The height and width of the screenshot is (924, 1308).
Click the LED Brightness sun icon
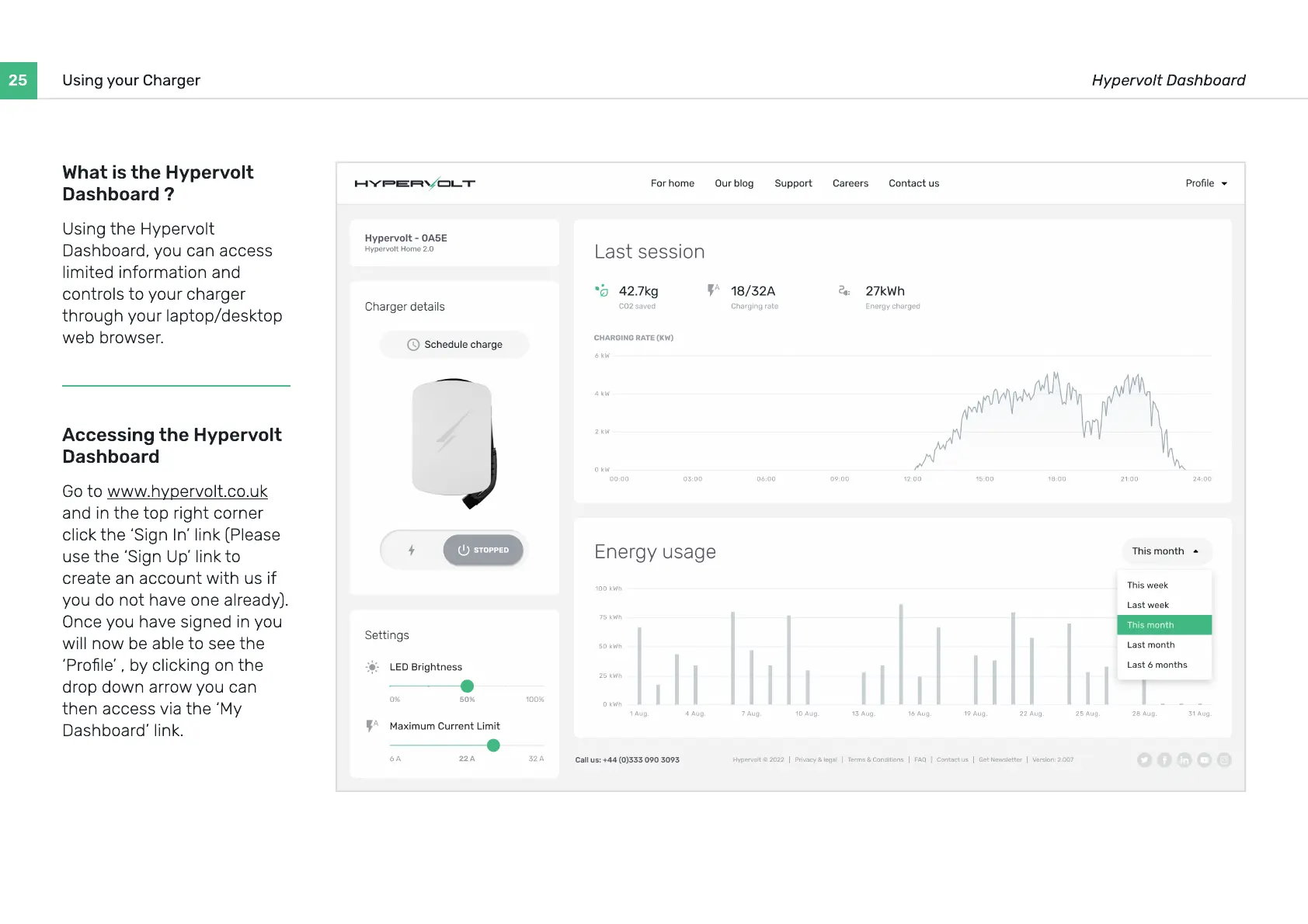click(x=373, y=667)
